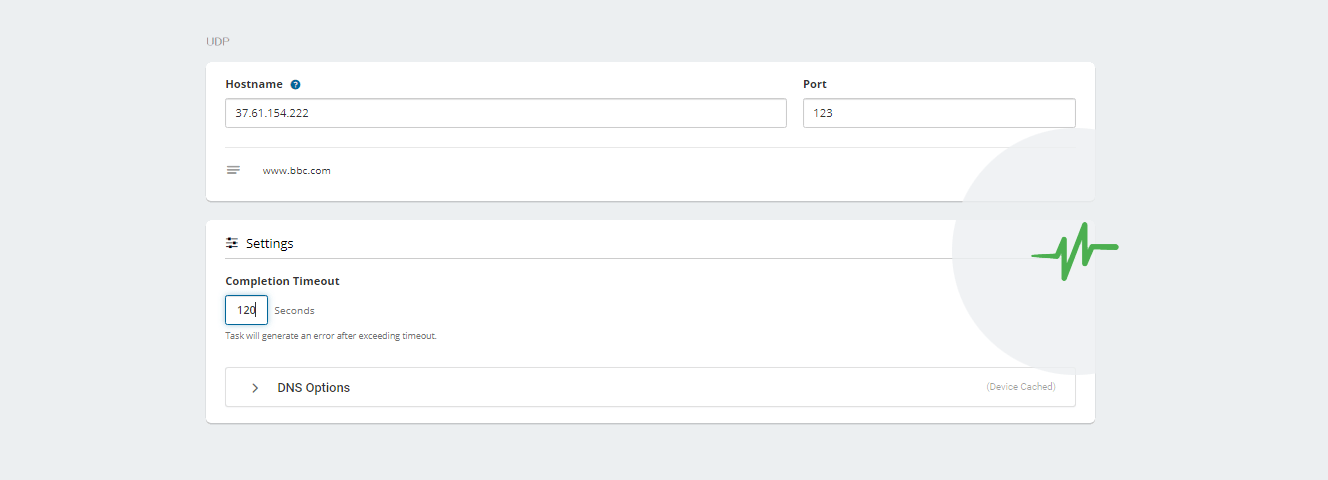Click the Port label

tap(815, 85)
